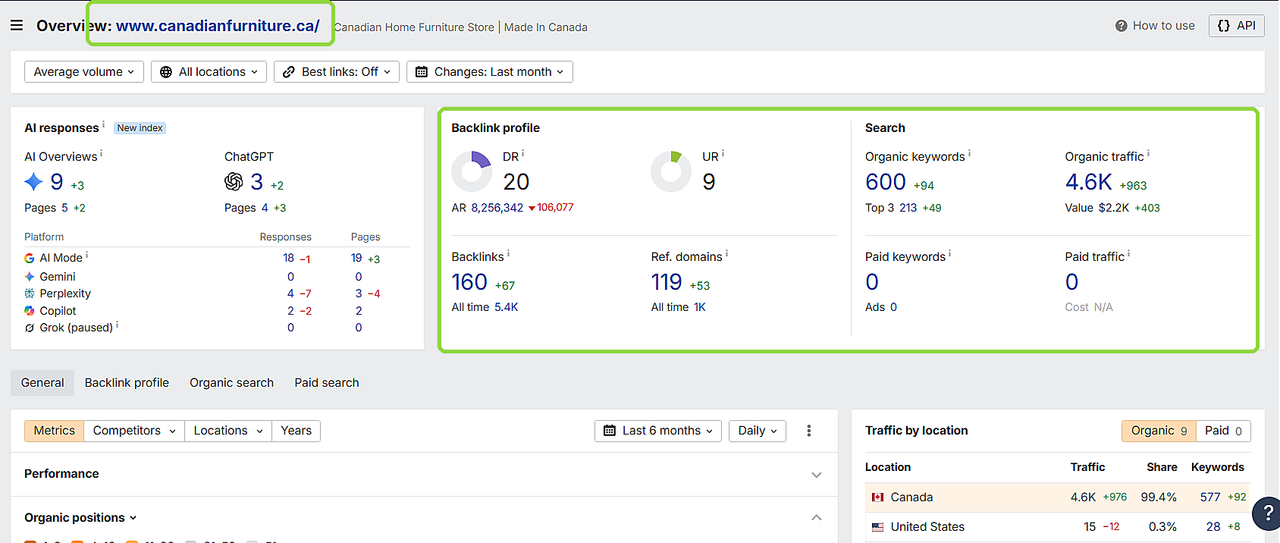Viewport: 1280px width, 543px height.
Task: Open the Competitors dropdown
Action: click(x=134, y=431)
